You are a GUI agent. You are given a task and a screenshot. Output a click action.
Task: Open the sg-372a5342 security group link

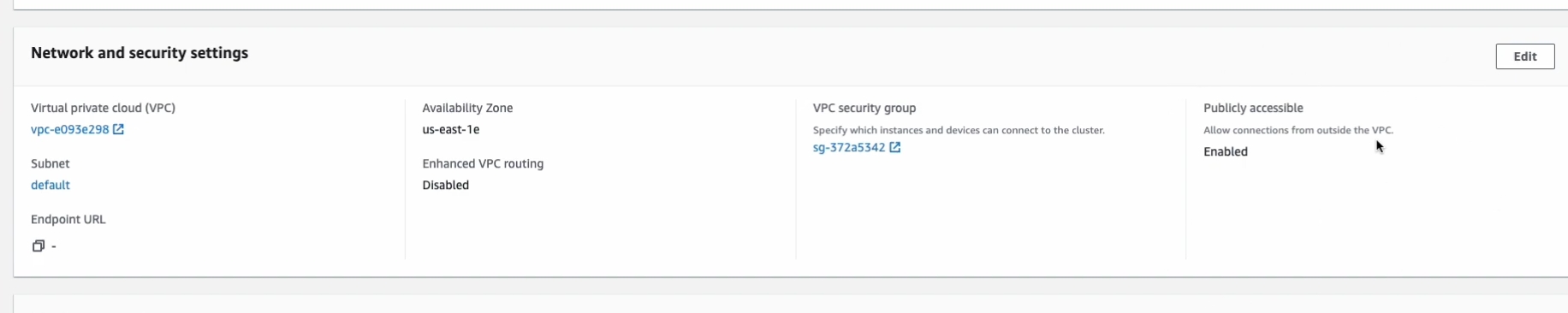[849, 148]
